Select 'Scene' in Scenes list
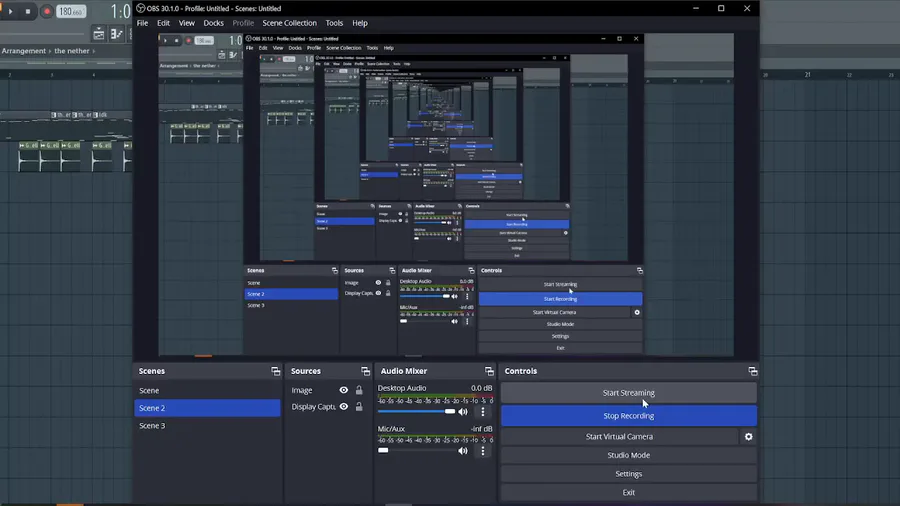 point(207,391)
